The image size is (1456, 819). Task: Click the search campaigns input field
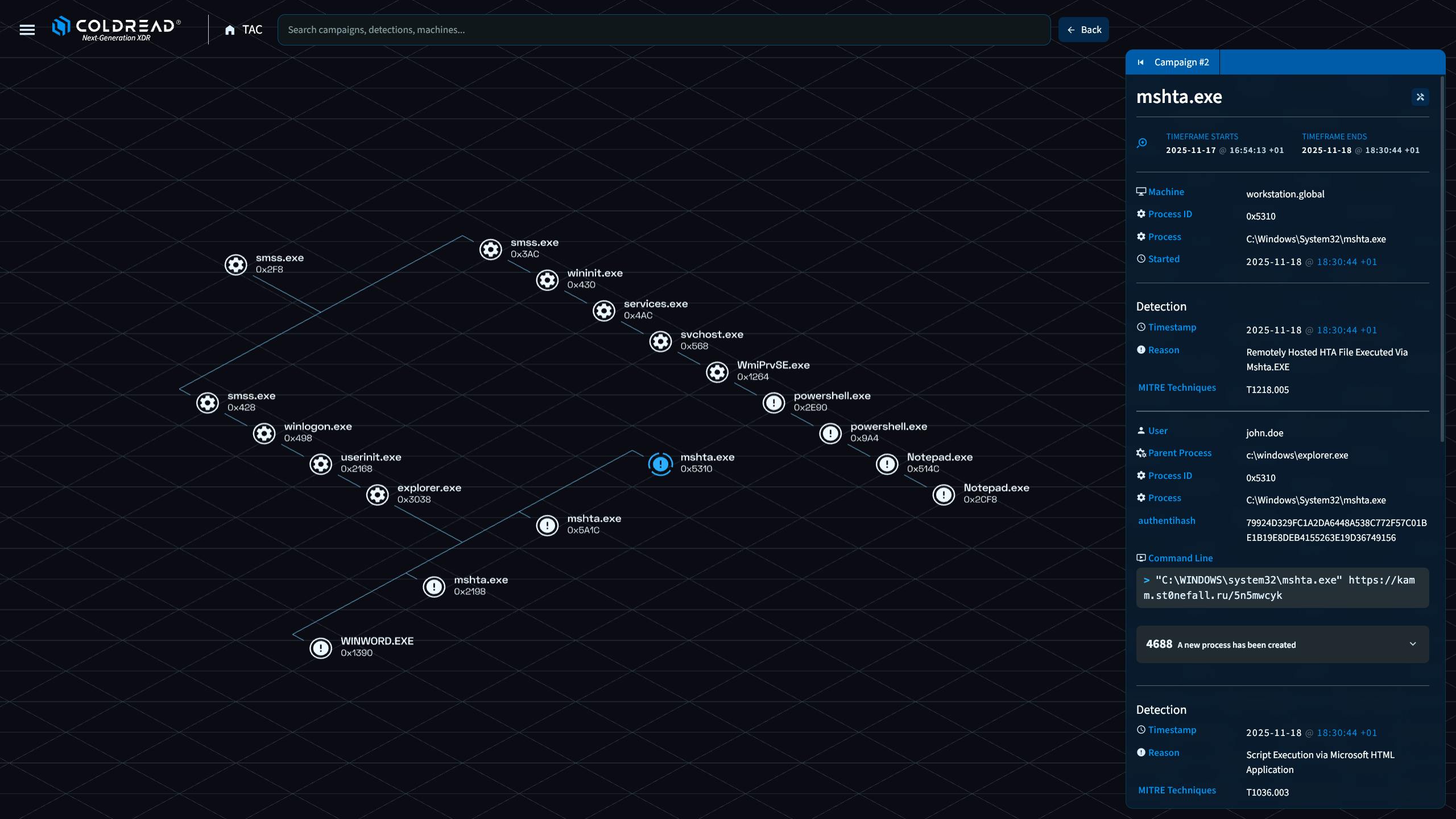coord(663,30)
